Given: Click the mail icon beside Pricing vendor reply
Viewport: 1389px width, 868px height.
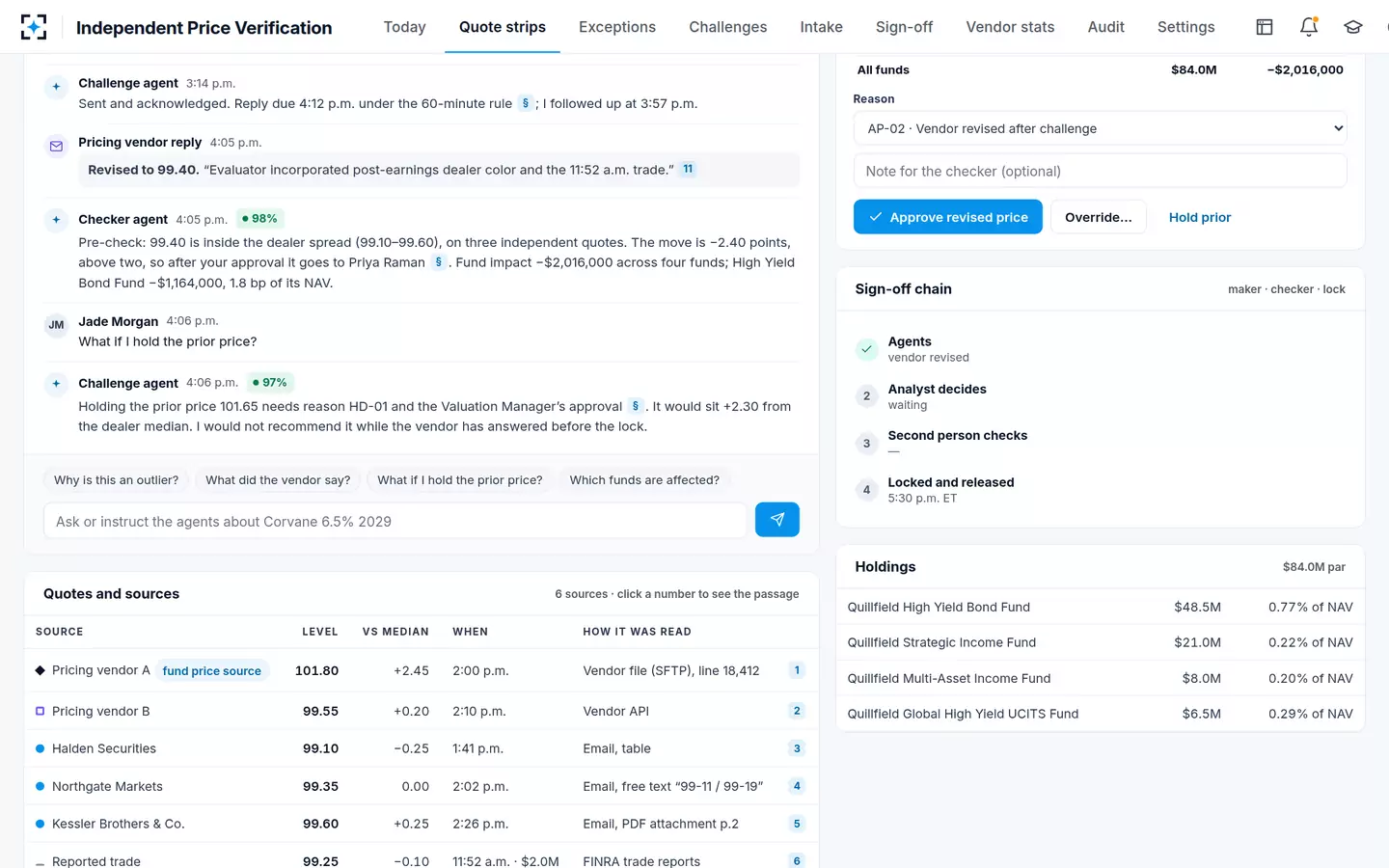Looking at the screenshot, I should click(x=56, y=146).
